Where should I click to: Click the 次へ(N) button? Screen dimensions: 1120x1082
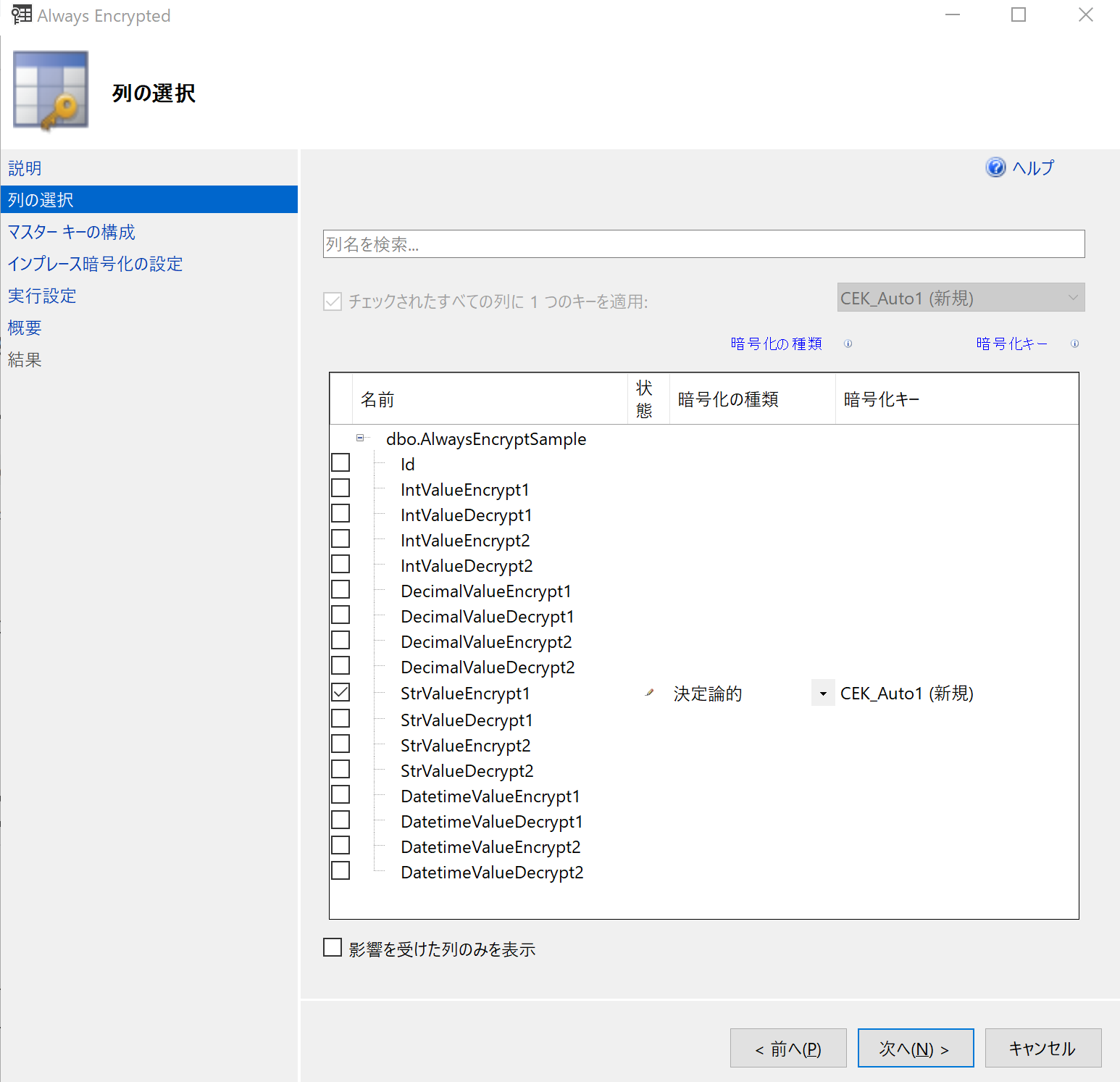[915, 1047]
